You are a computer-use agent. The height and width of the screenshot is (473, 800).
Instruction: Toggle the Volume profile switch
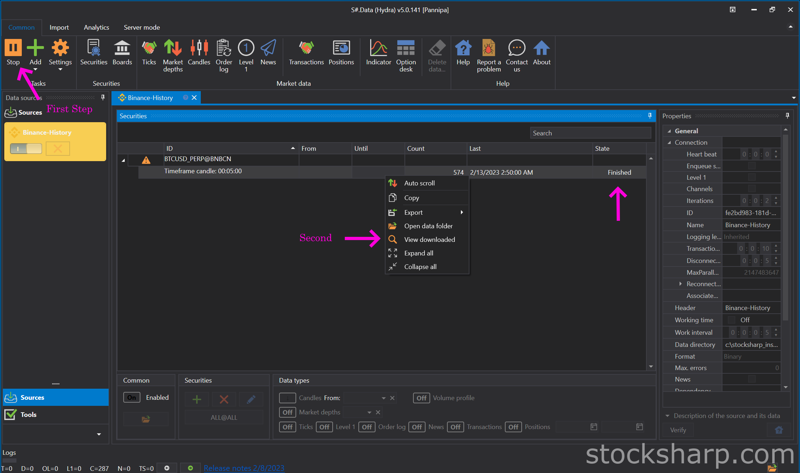point(421,398)
